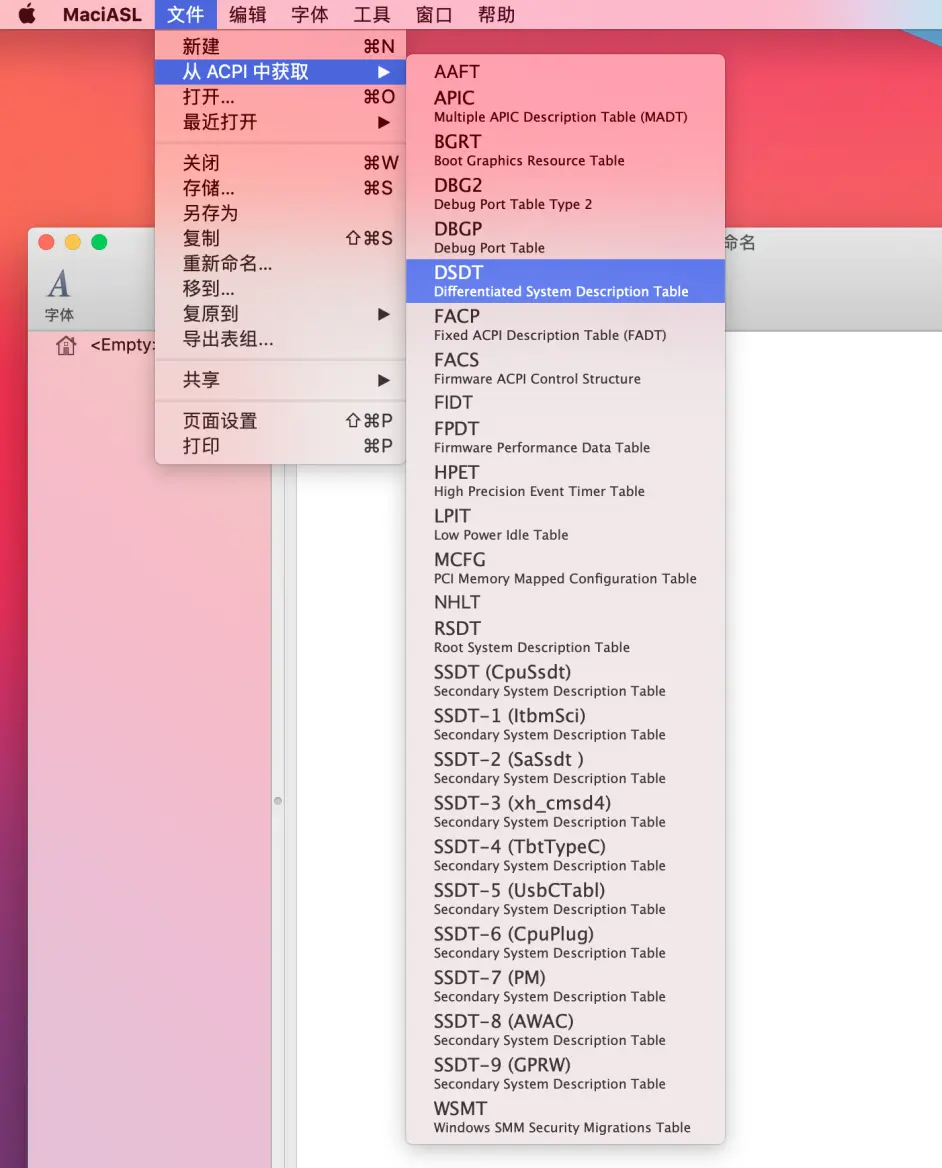This screenshot has width=942, height=1168.
Task: Select the DBGP Debug Port Table
Action: pos(565,238)
